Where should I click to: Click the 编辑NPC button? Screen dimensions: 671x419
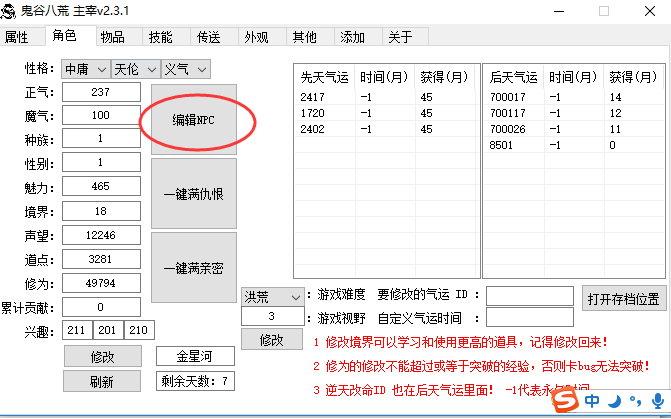click(x=194, y=120)
